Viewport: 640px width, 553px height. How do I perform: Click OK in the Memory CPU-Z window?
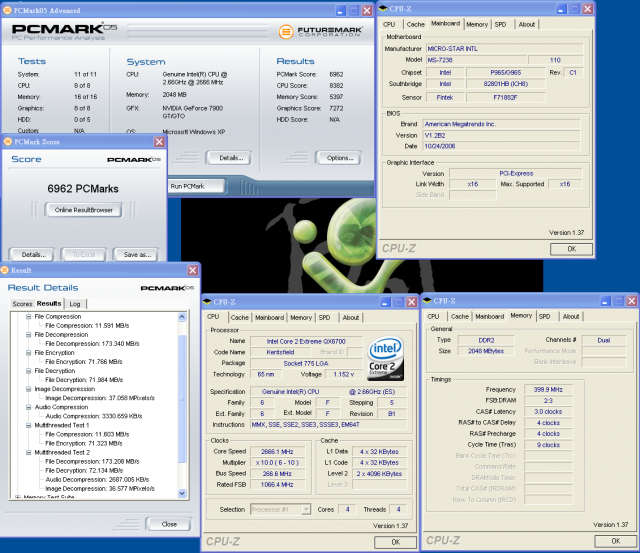click(x=616, y=541)
